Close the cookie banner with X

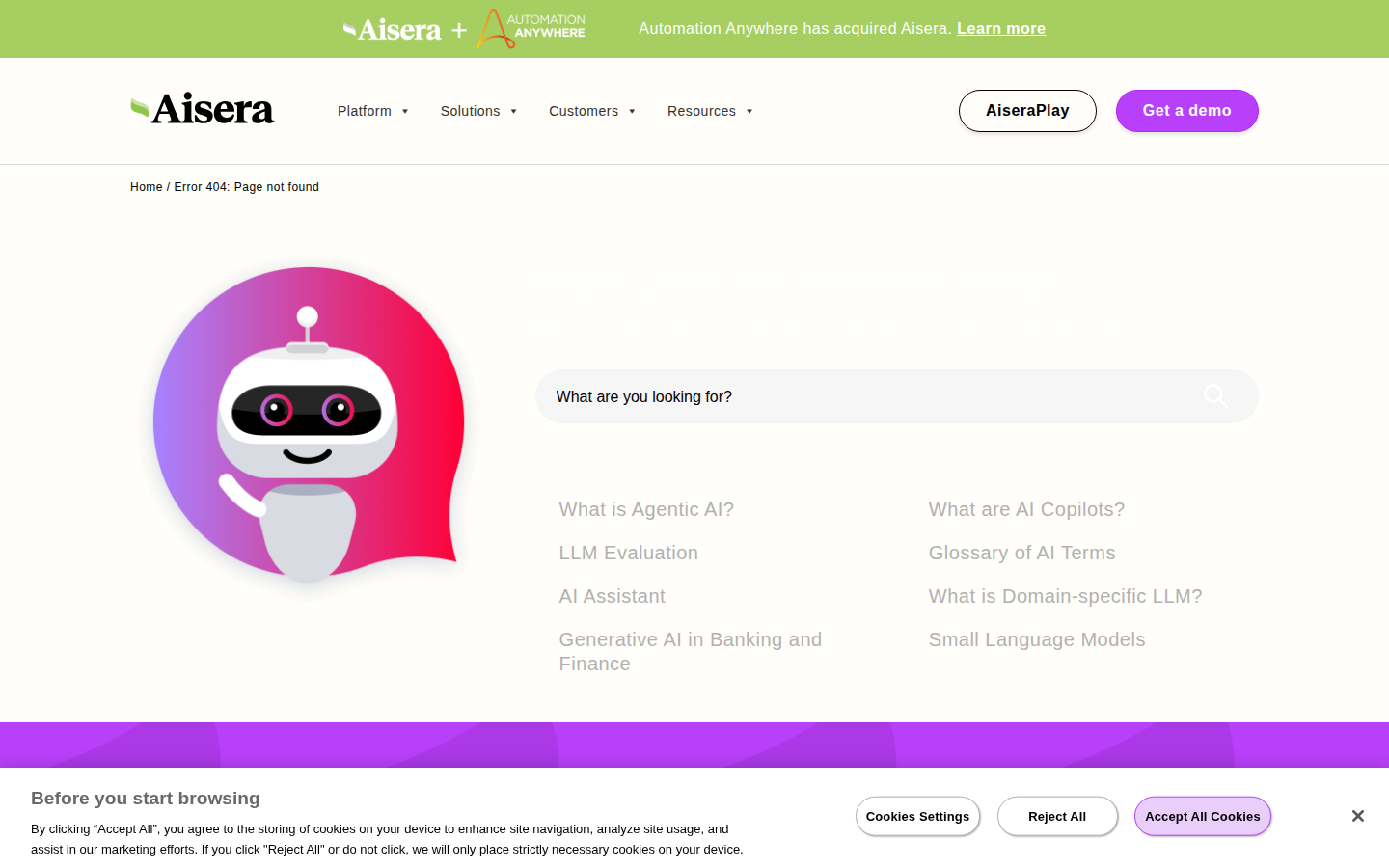1357,816
